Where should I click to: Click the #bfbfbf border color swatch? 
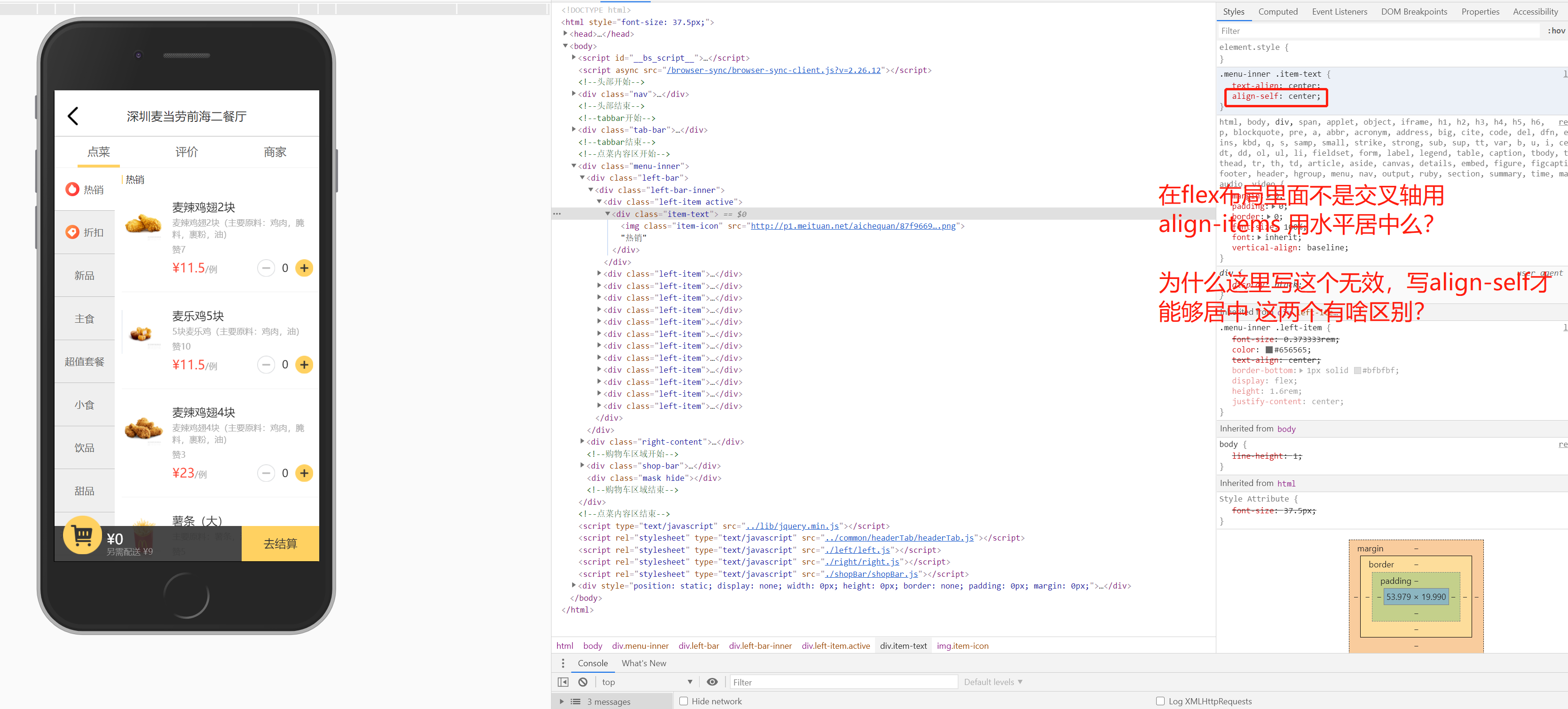click(1357, 371)
